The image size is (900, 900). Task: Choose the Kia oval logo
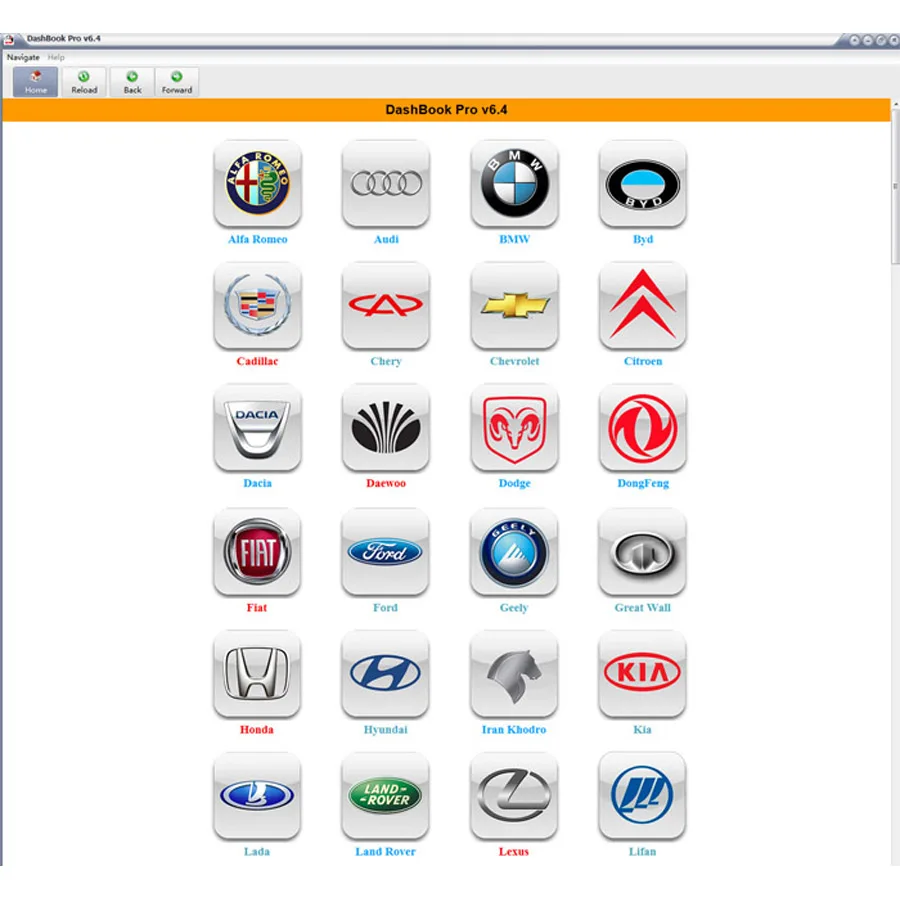click(642, 674)
